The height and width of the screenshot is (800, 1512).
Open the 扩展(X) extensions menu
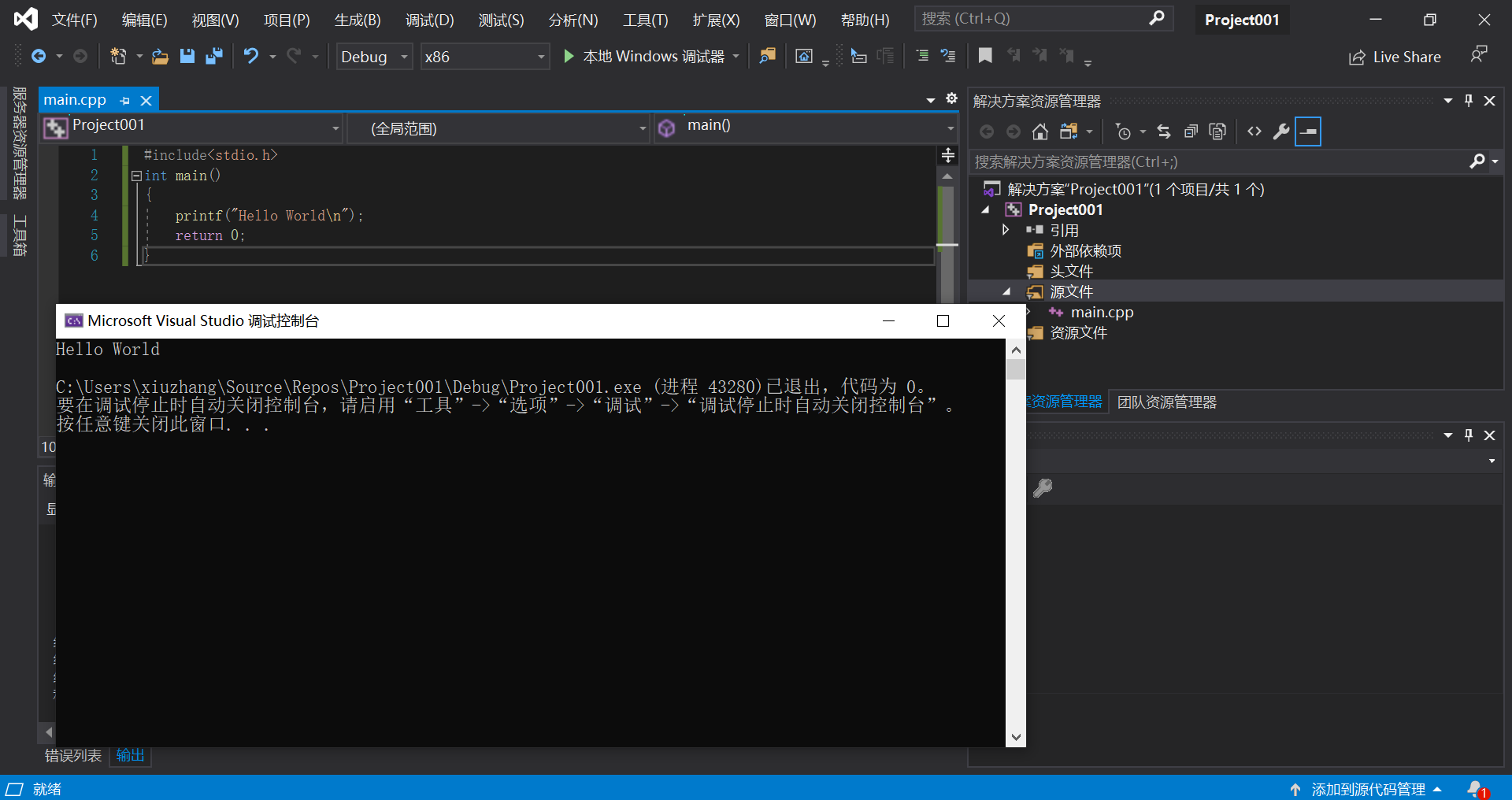716,20
